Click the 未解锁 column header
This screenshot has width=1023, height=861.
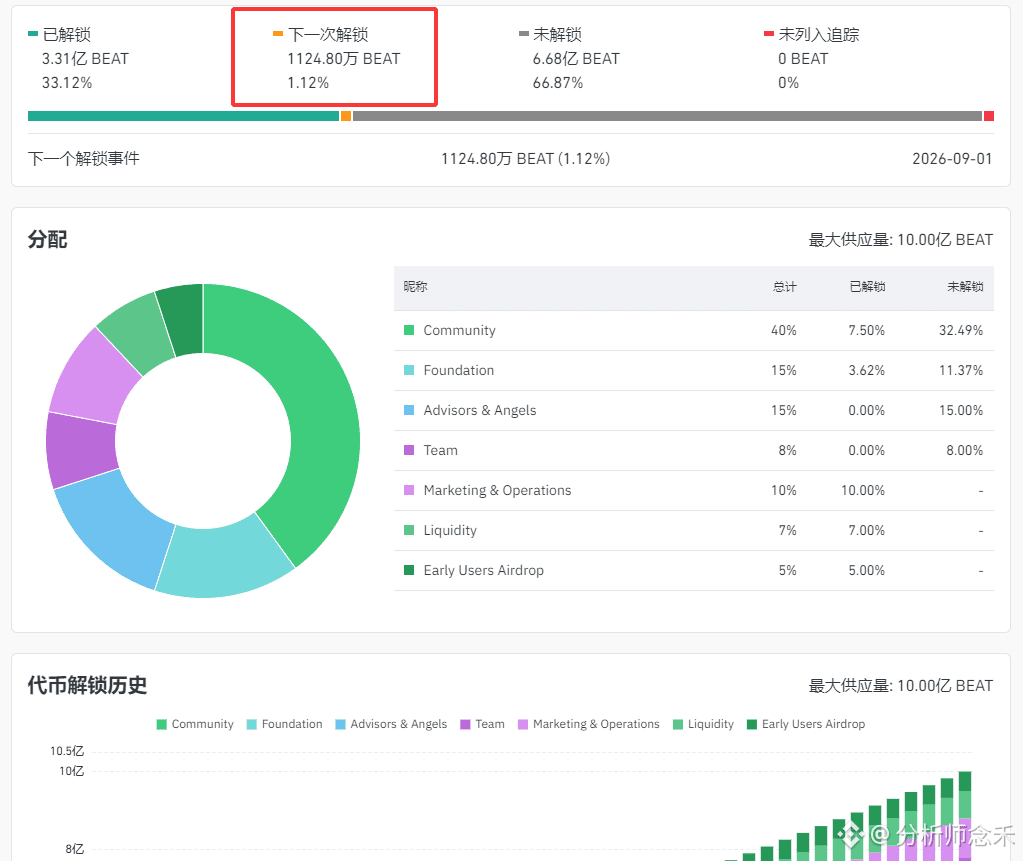[x=965, y=286]
